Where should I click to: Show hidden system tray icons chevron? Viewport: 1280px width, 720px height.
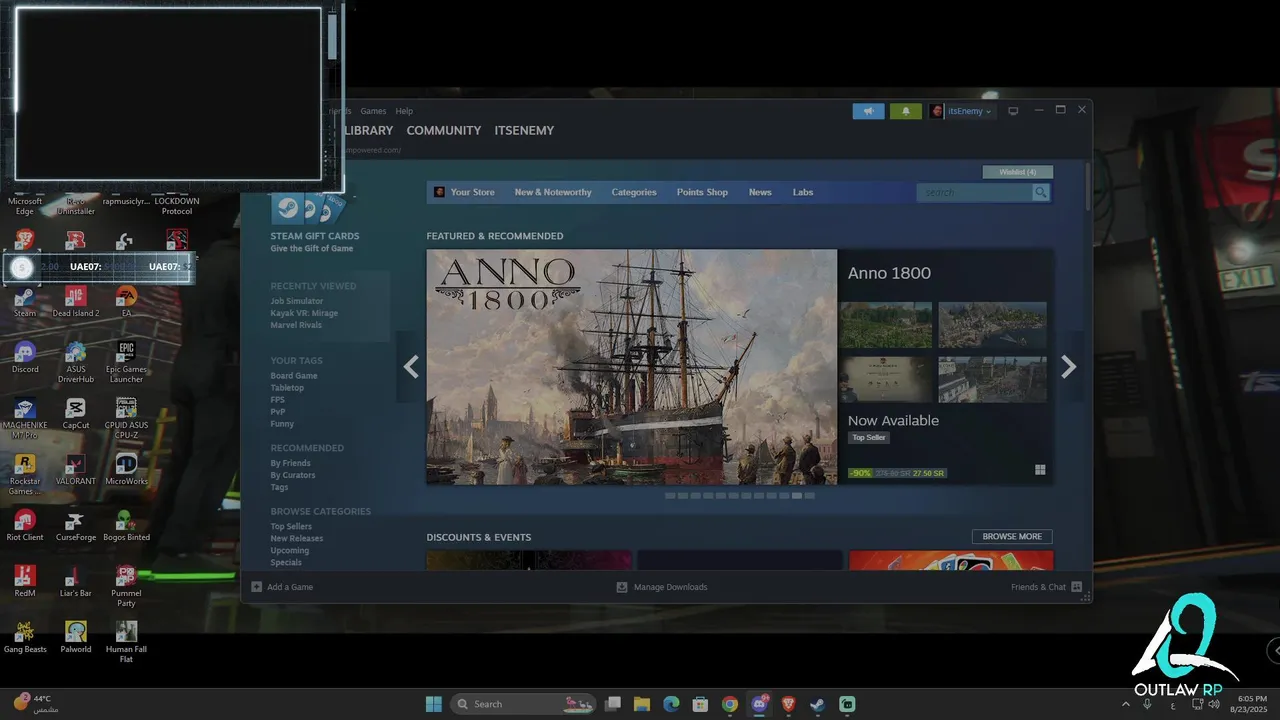1126,704
